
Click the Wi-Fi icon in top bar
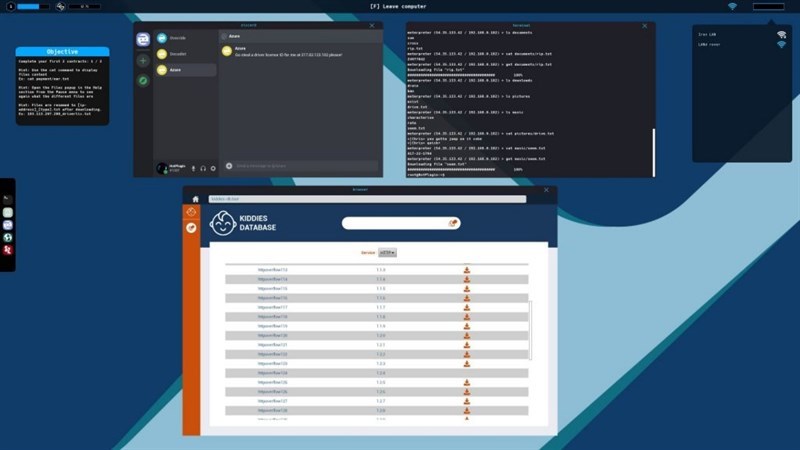click(x=732, y=7)
